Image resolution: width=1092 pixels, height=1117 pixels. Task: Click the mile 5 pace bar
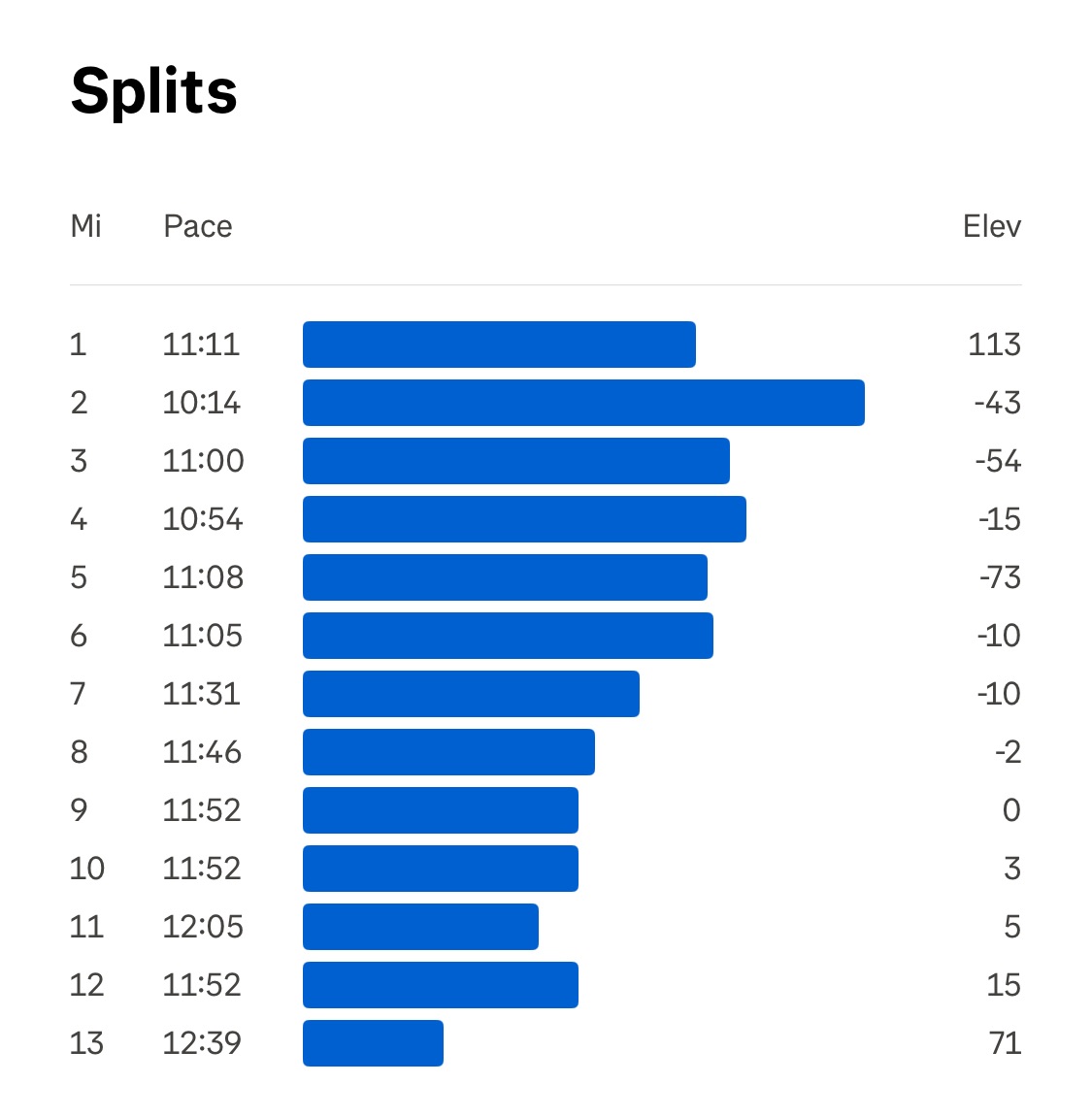505,577
